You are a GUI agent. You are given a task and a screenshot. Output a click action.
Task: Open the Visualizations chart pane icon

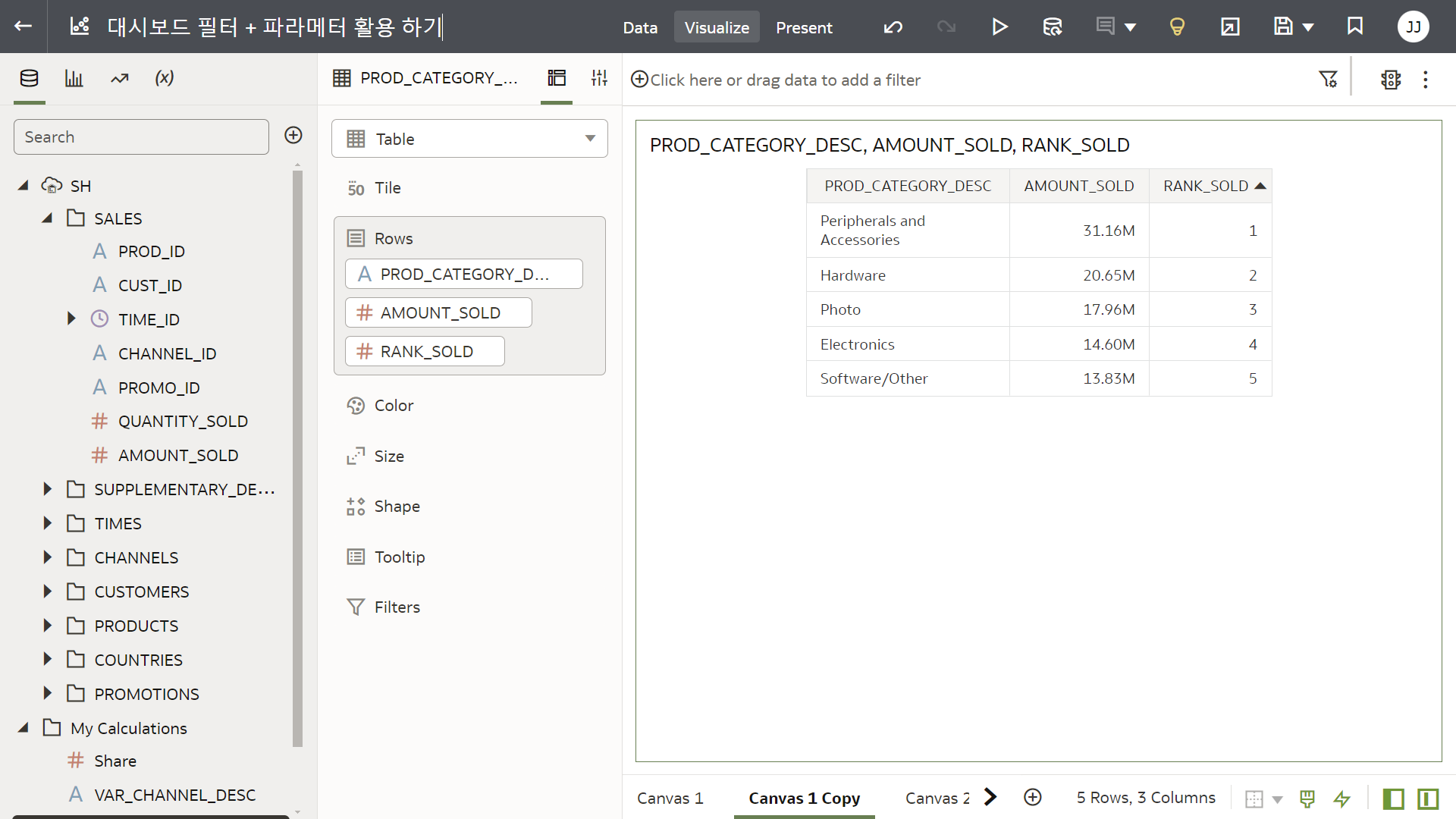pyautogui.click(x=74, y=78)
